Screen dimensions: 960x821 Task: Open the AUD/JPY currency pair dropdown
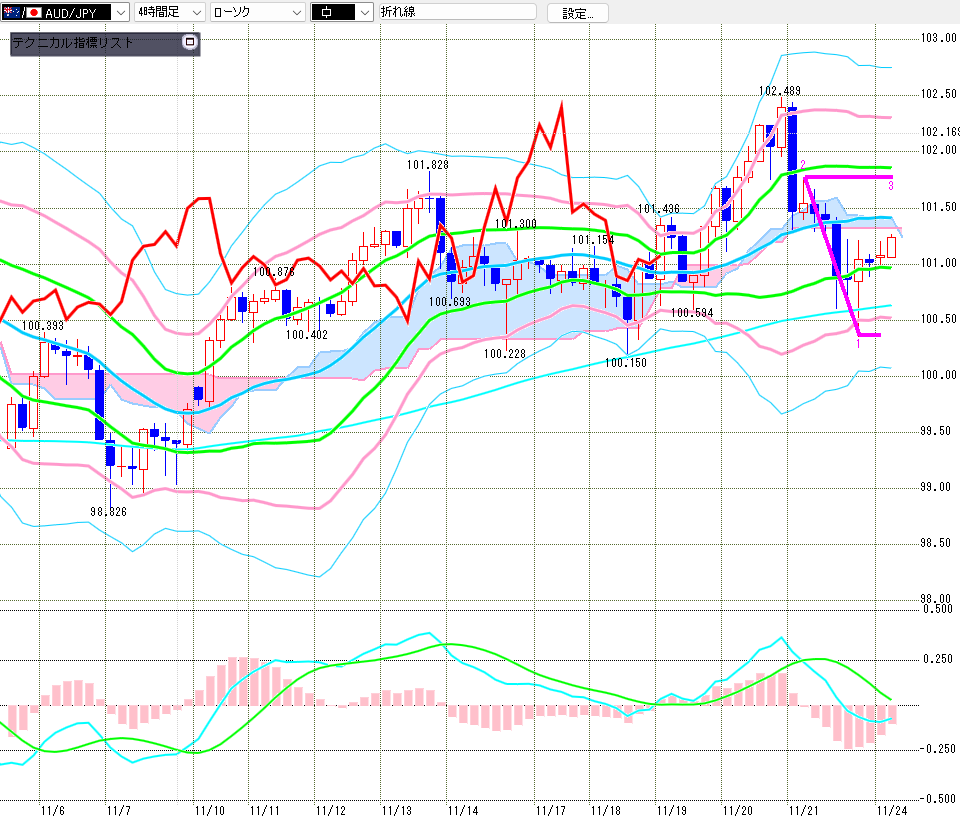121,12
